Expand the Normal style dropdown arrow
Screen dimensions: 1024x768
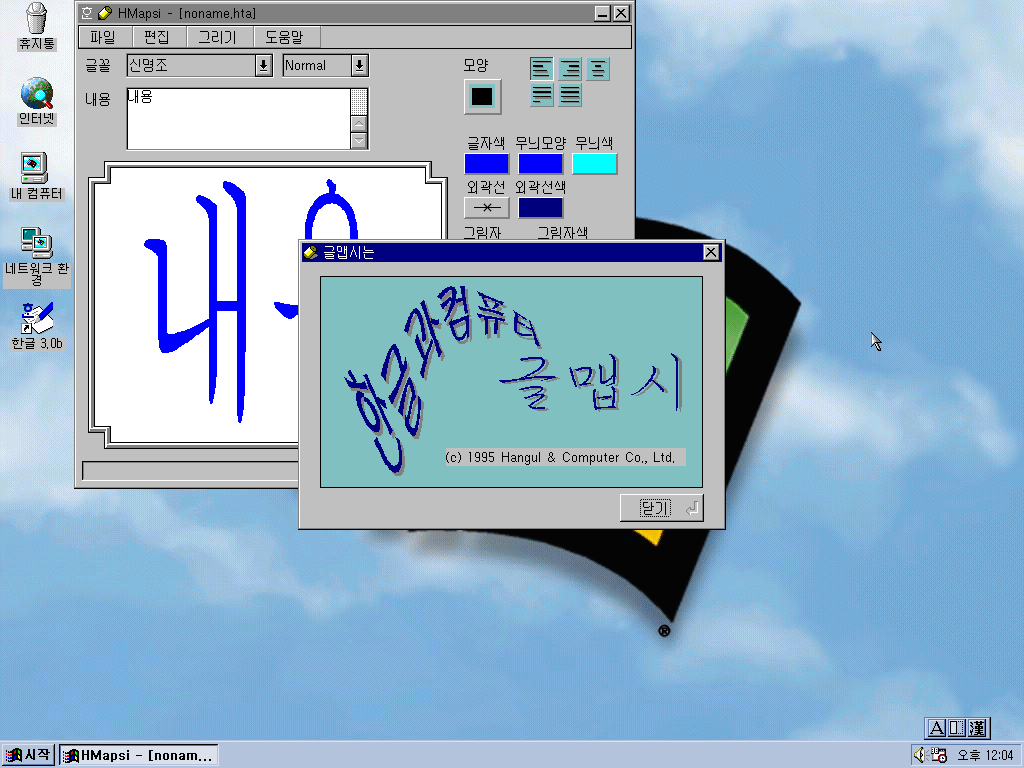point(359,65)
